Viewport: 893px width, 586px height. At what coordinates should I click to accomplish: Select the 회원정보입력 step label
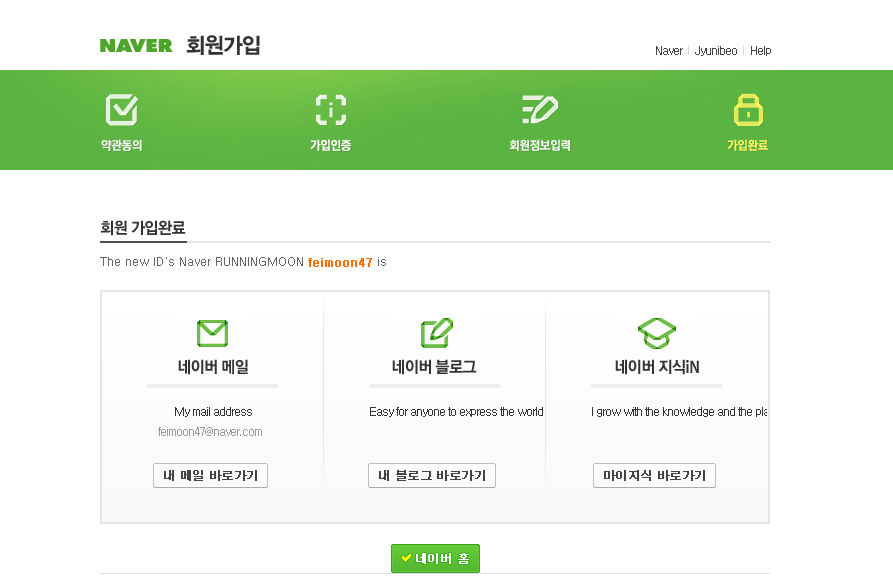540,145
